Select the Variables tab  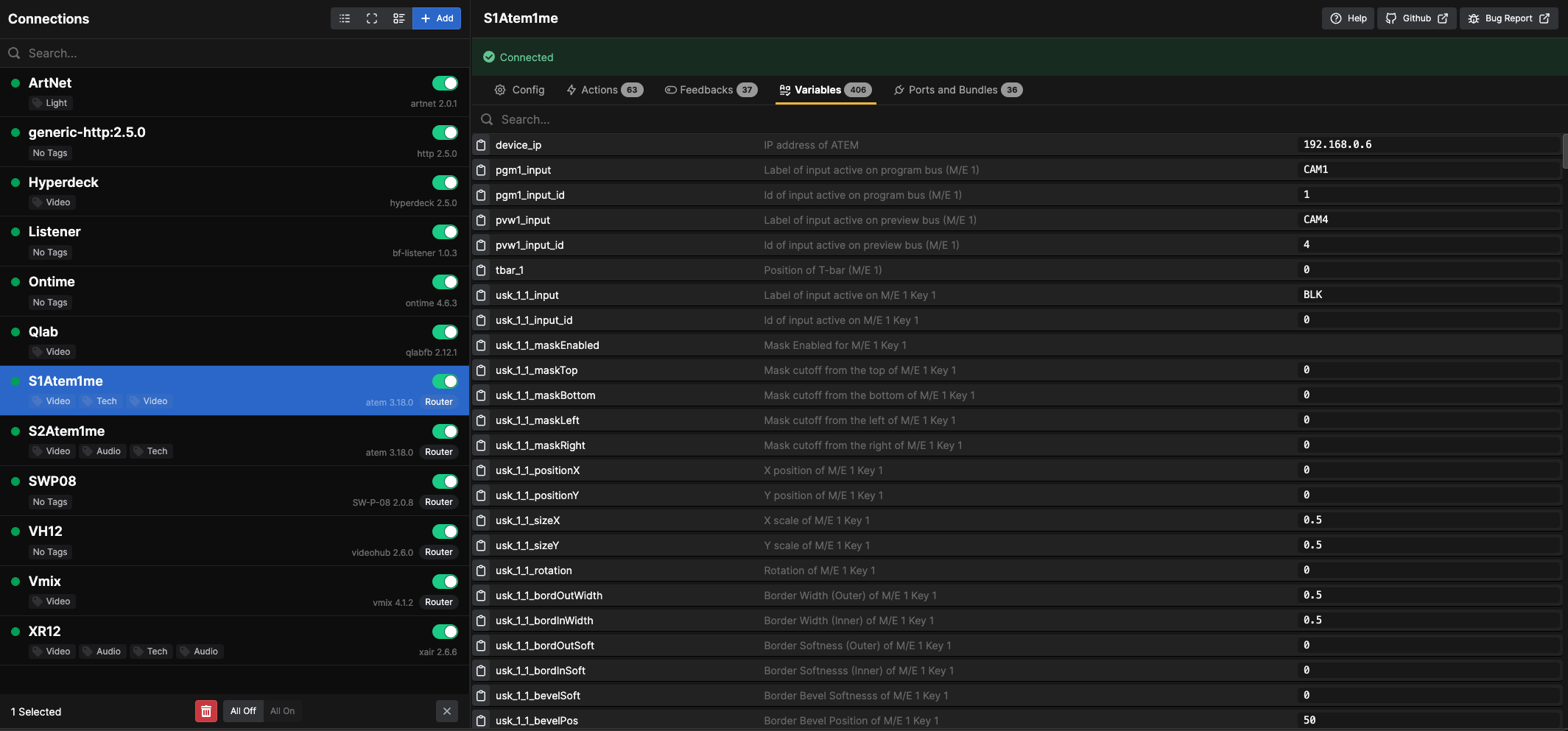(x=826, y=90)
